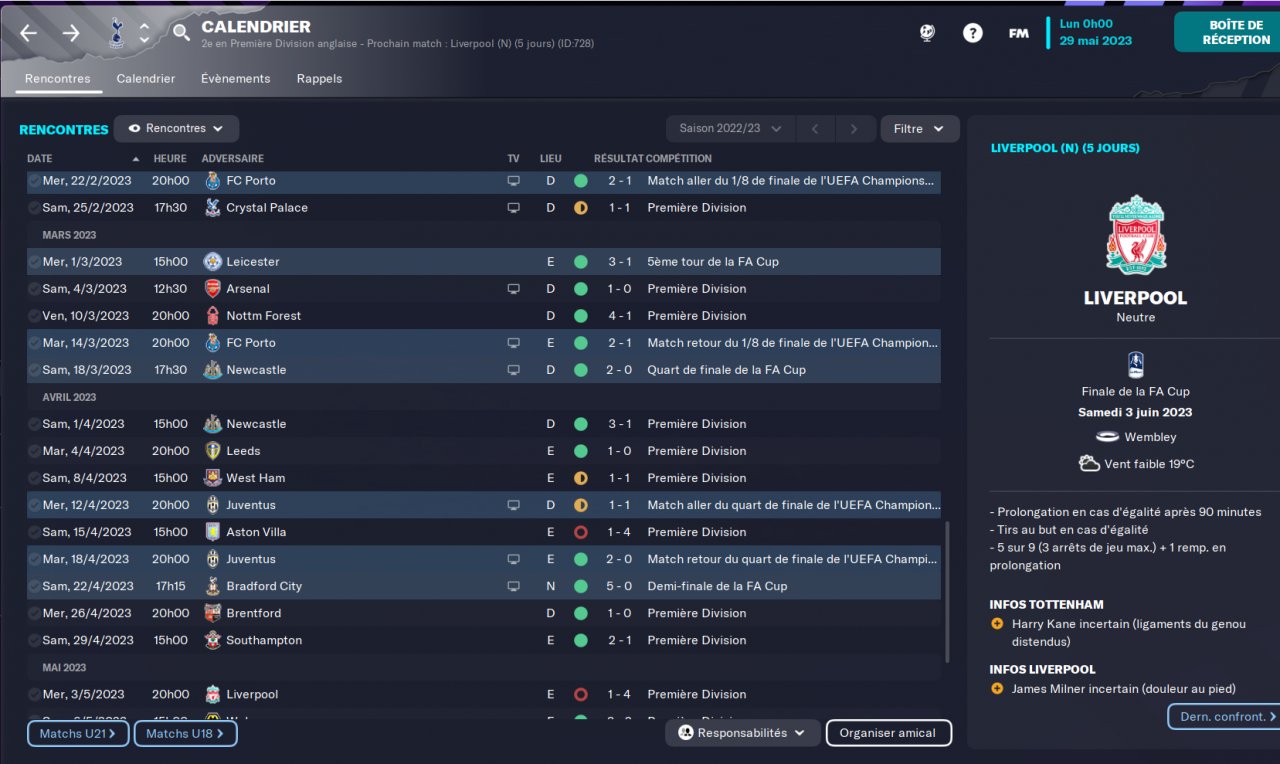This screenshot has width=1280, height=764.
Task: Open the Rencontres view dropdown with eye icon
Action: click(176, 129)
